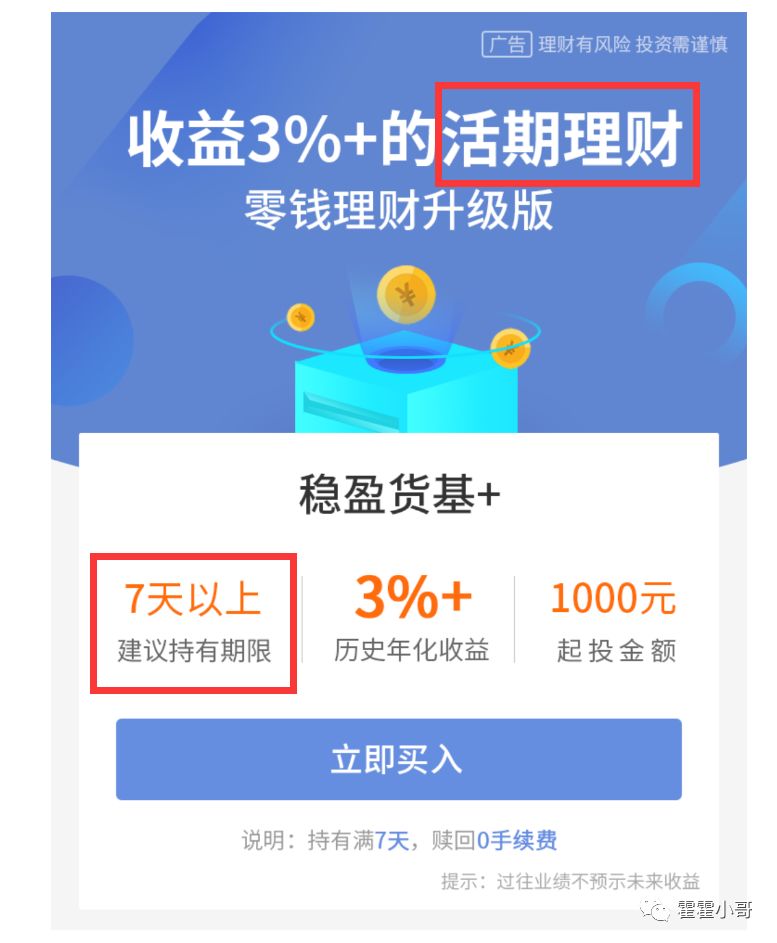Click the 历史年化收益 label
The width and height of the screenshot is (777, 943).
tap(411, 650)
